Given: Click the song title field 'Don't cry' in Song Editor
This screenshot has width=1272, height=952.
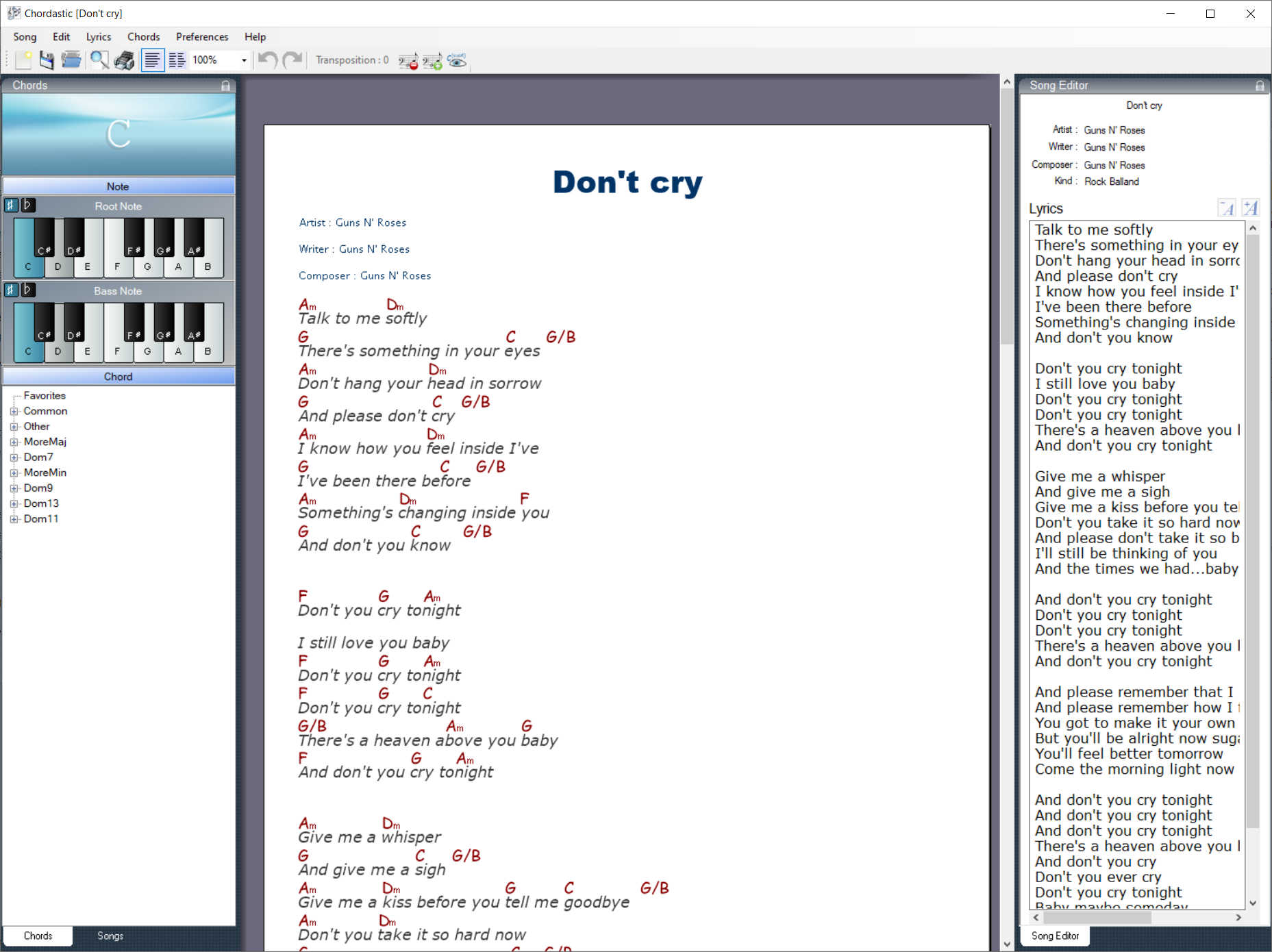Looking at the screenshot, I should coord(1144,105).
